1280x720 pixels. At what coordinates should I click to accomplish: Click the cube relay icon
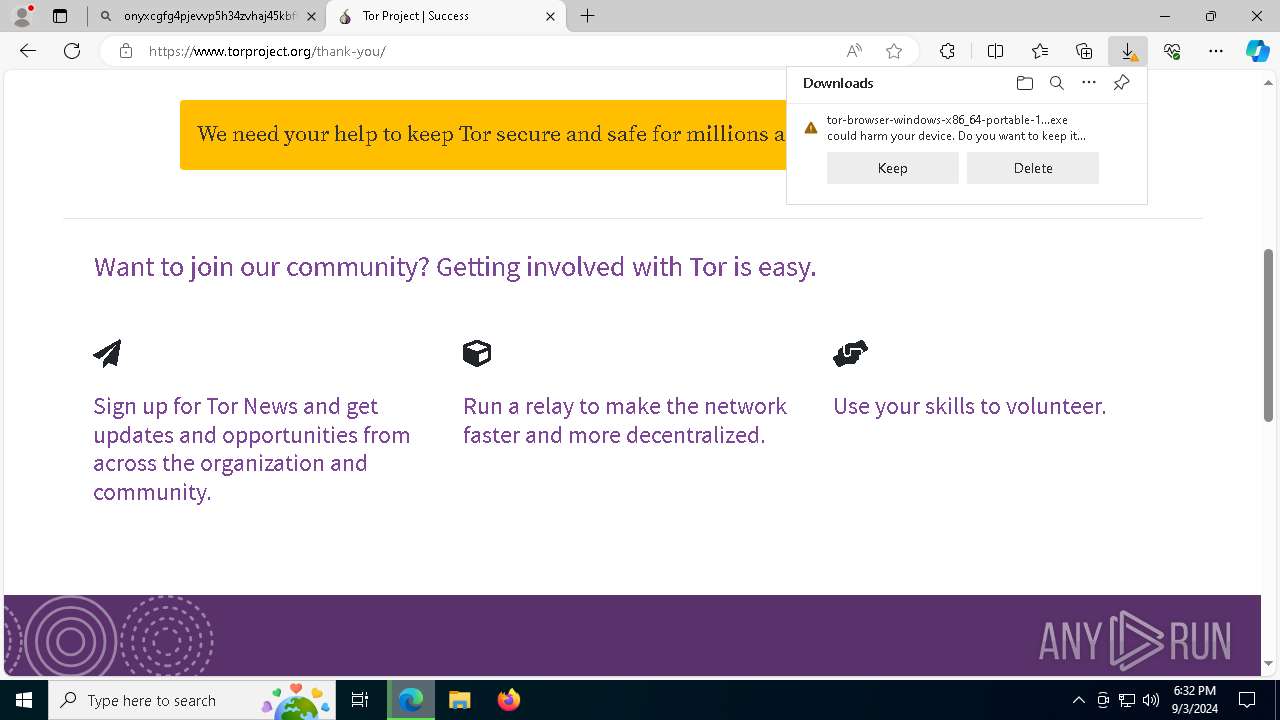tap(477, 353)
